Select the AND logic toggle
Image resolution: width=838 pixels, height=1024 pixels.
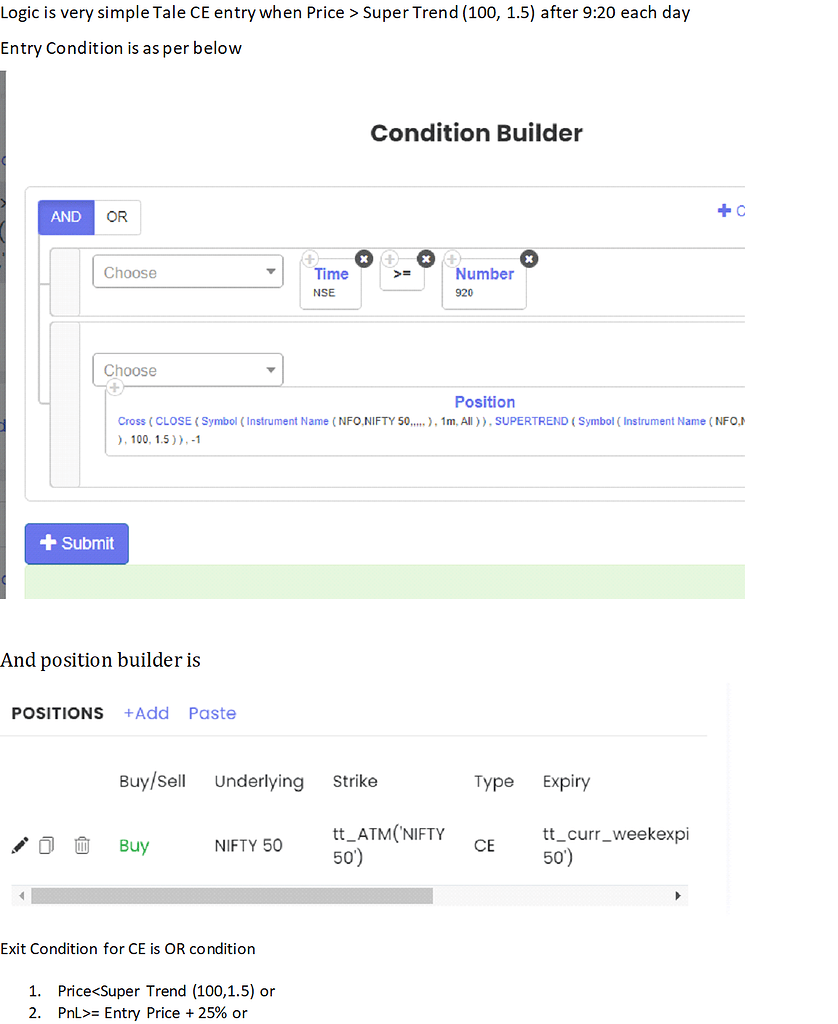point(66,217)
